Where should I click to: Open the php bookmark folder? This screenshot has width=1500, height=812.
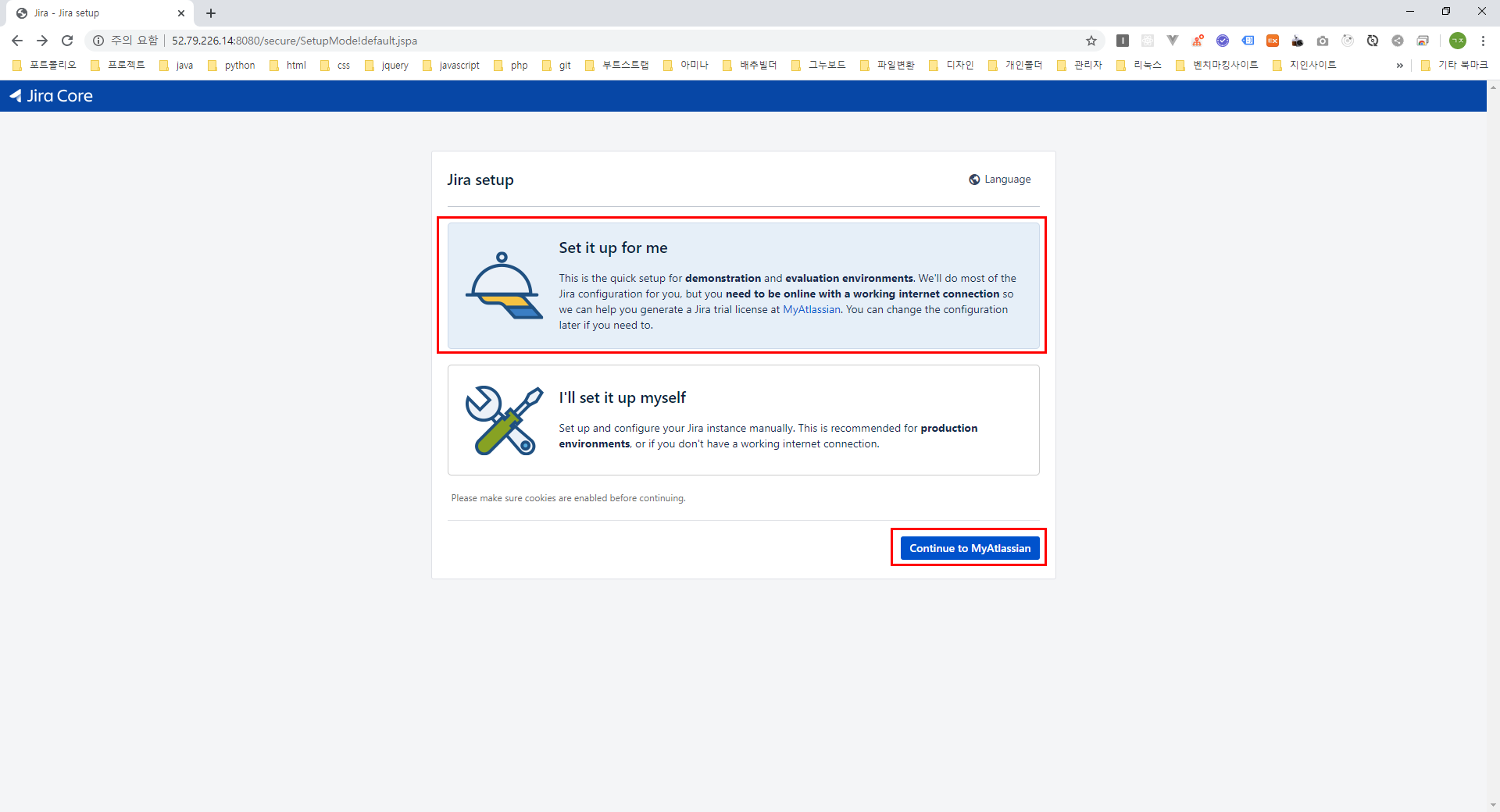(x=512, y=66)
